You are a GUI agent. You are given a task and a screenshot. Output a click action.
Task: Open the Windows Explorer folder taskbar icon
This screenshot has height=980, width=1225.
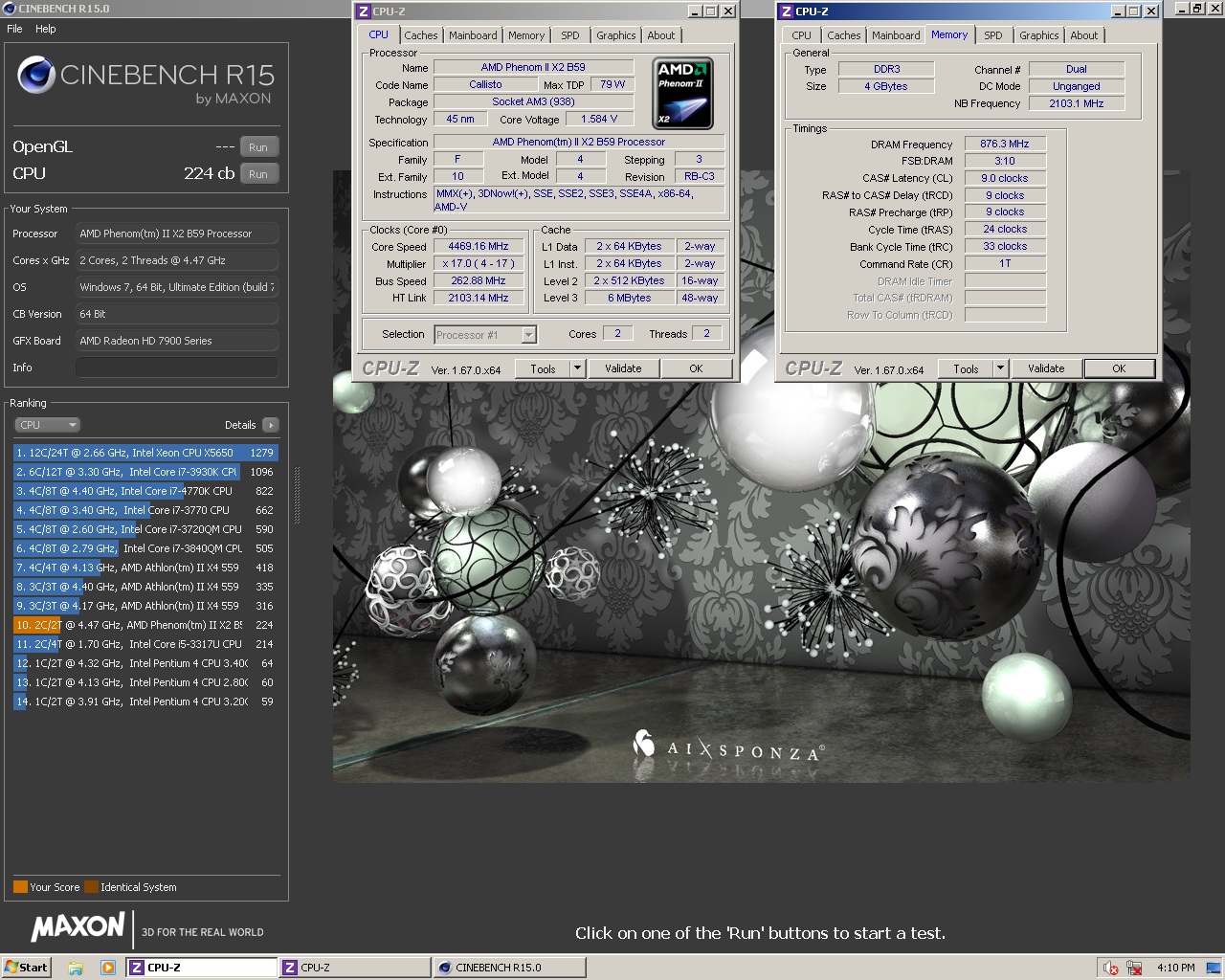pos(76,968)
